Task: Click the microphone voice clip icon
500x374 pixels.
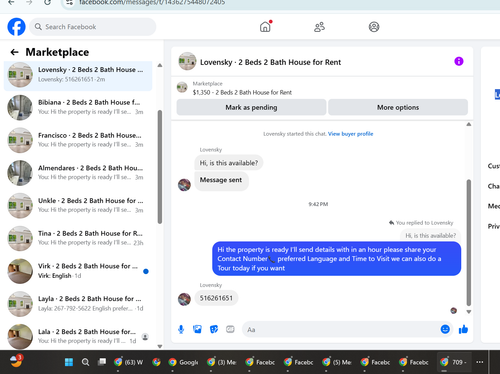Action: click(x=181, y=329)
